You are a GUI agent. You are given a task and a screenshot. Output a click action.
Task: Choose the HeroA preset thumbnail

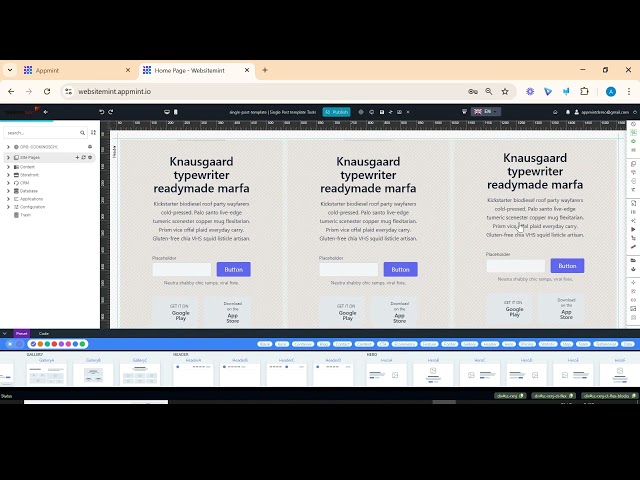coord(386,375)
